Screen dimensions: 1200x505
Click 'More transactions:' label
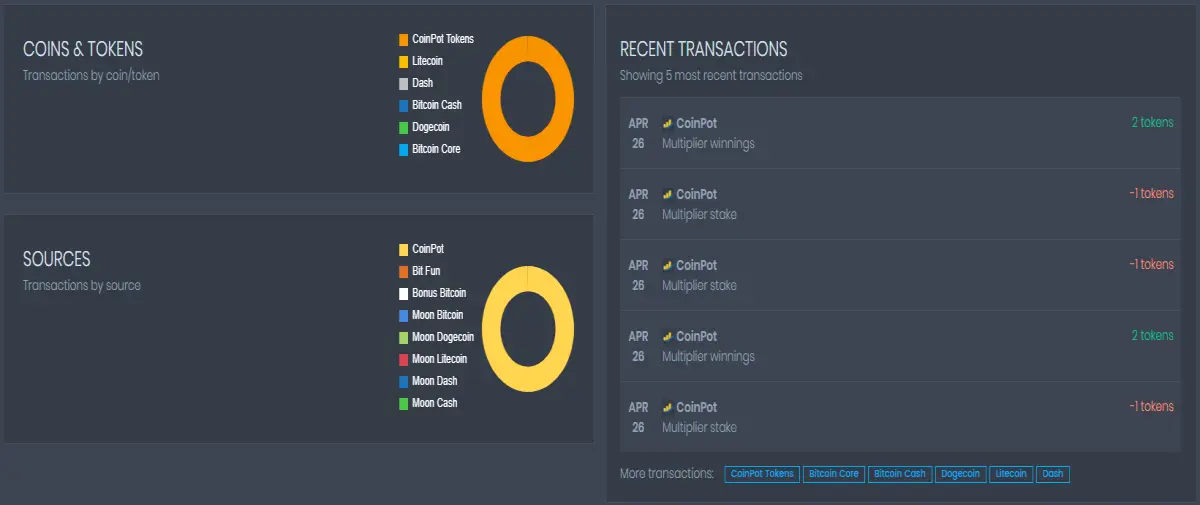coord(667,473)
